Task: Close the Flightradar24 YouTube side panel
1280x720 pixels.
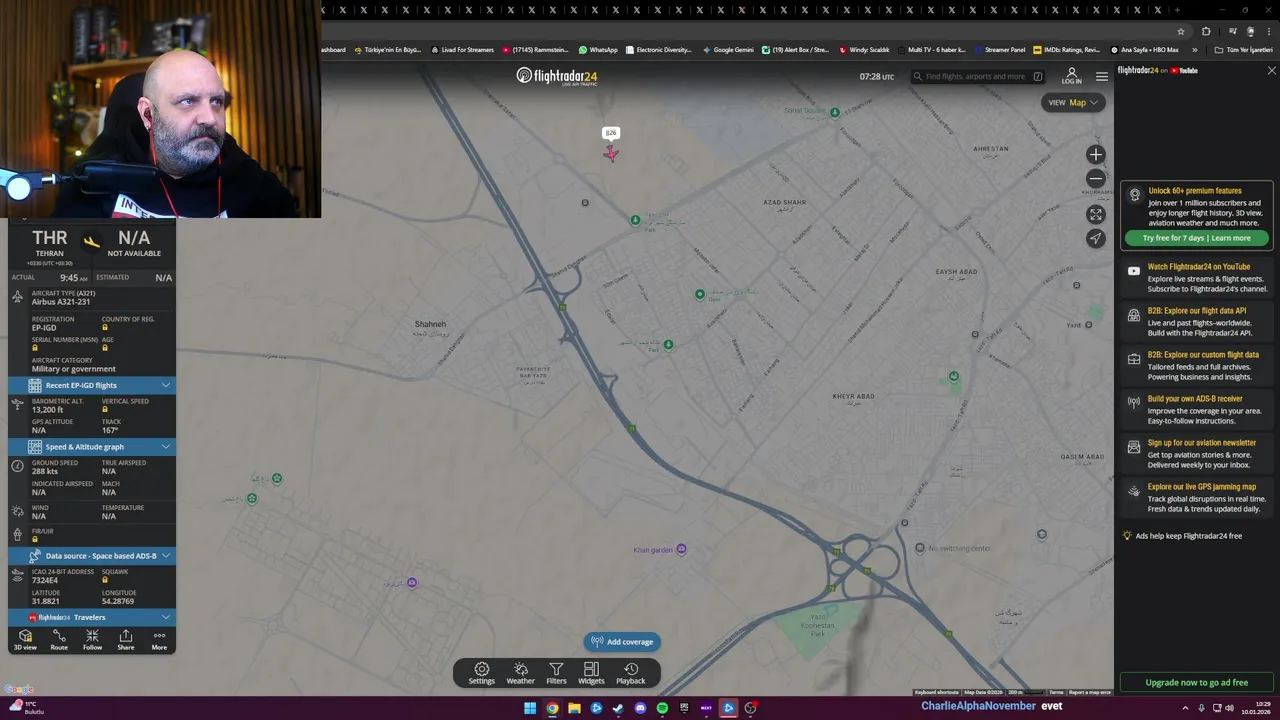Action: tap(1271, 71)
